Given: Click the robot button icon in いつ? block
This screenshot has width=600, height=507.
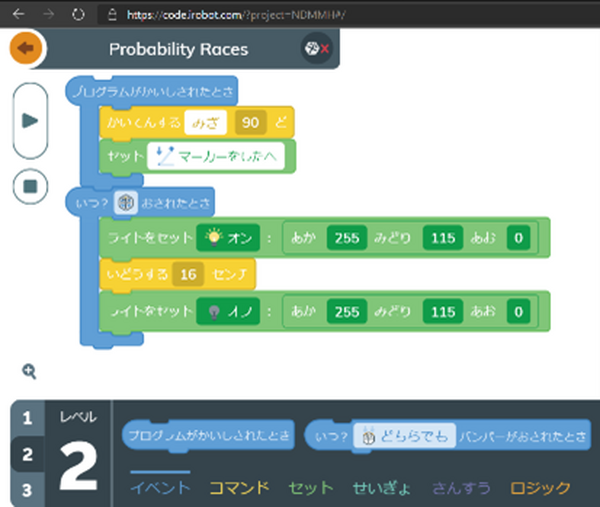Looking at the screenshot, I should tap(125, 201).
